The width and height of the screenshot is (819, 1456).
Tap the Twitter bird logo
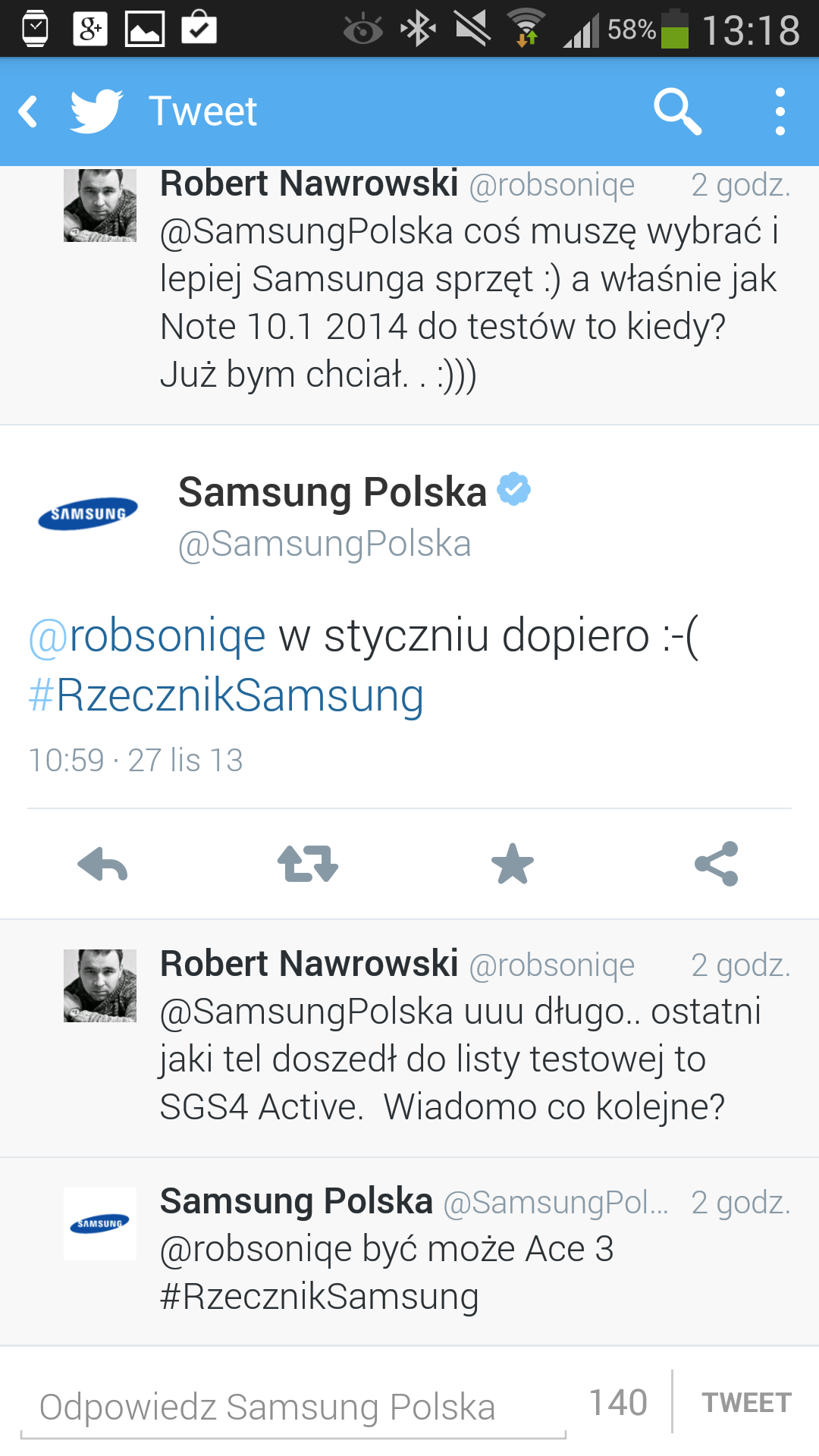tap(96, 111)
